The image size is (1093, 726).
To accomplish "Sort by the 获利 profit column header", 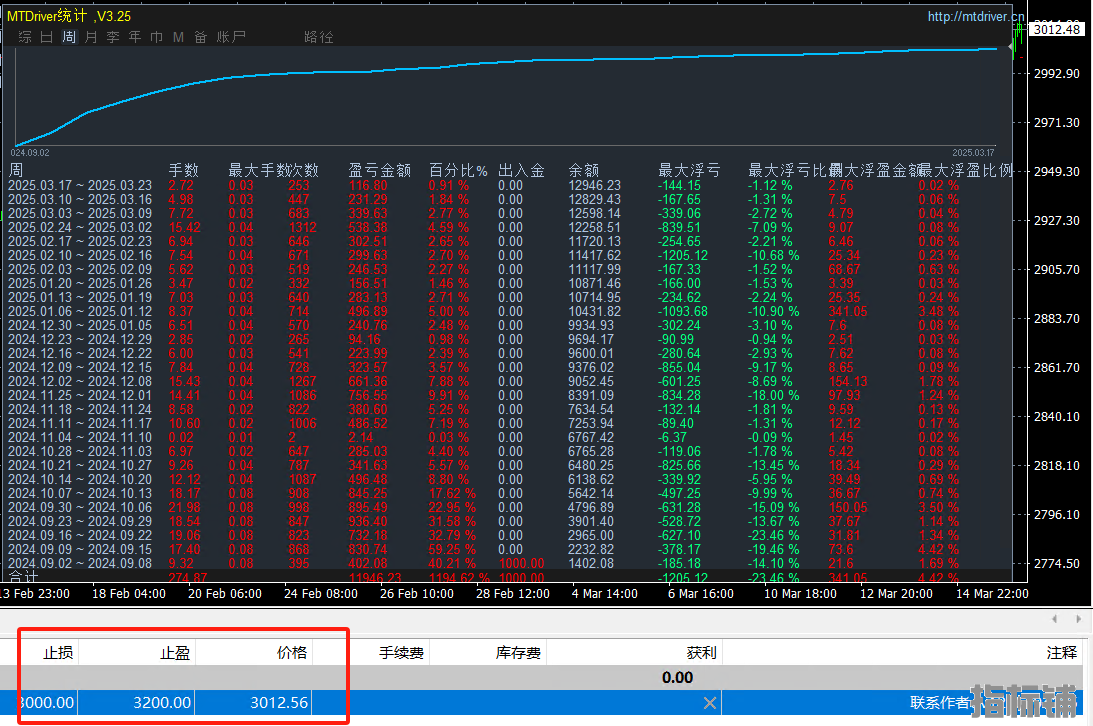I will 701,653.
